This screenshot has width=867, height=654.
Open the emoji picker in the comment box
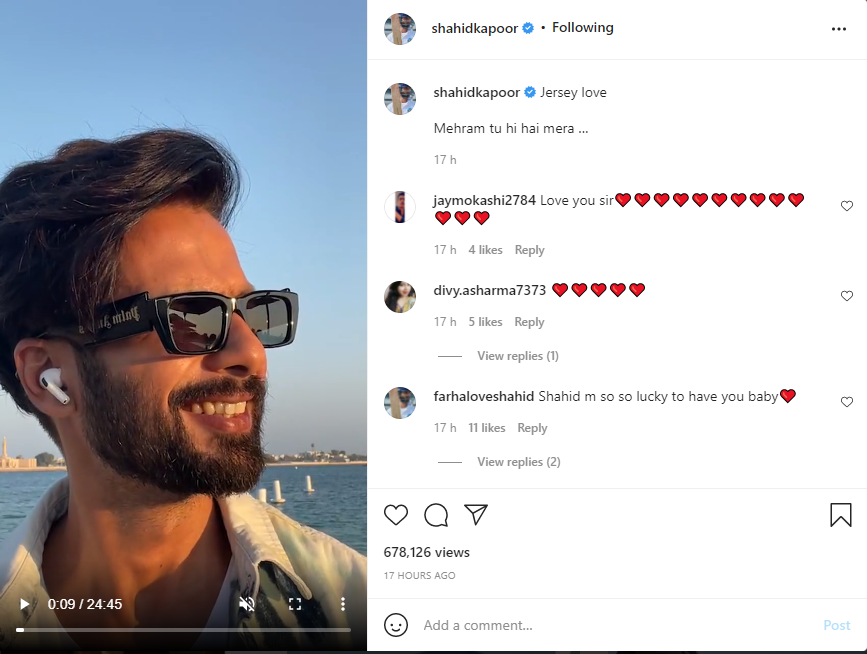point(396,625)
